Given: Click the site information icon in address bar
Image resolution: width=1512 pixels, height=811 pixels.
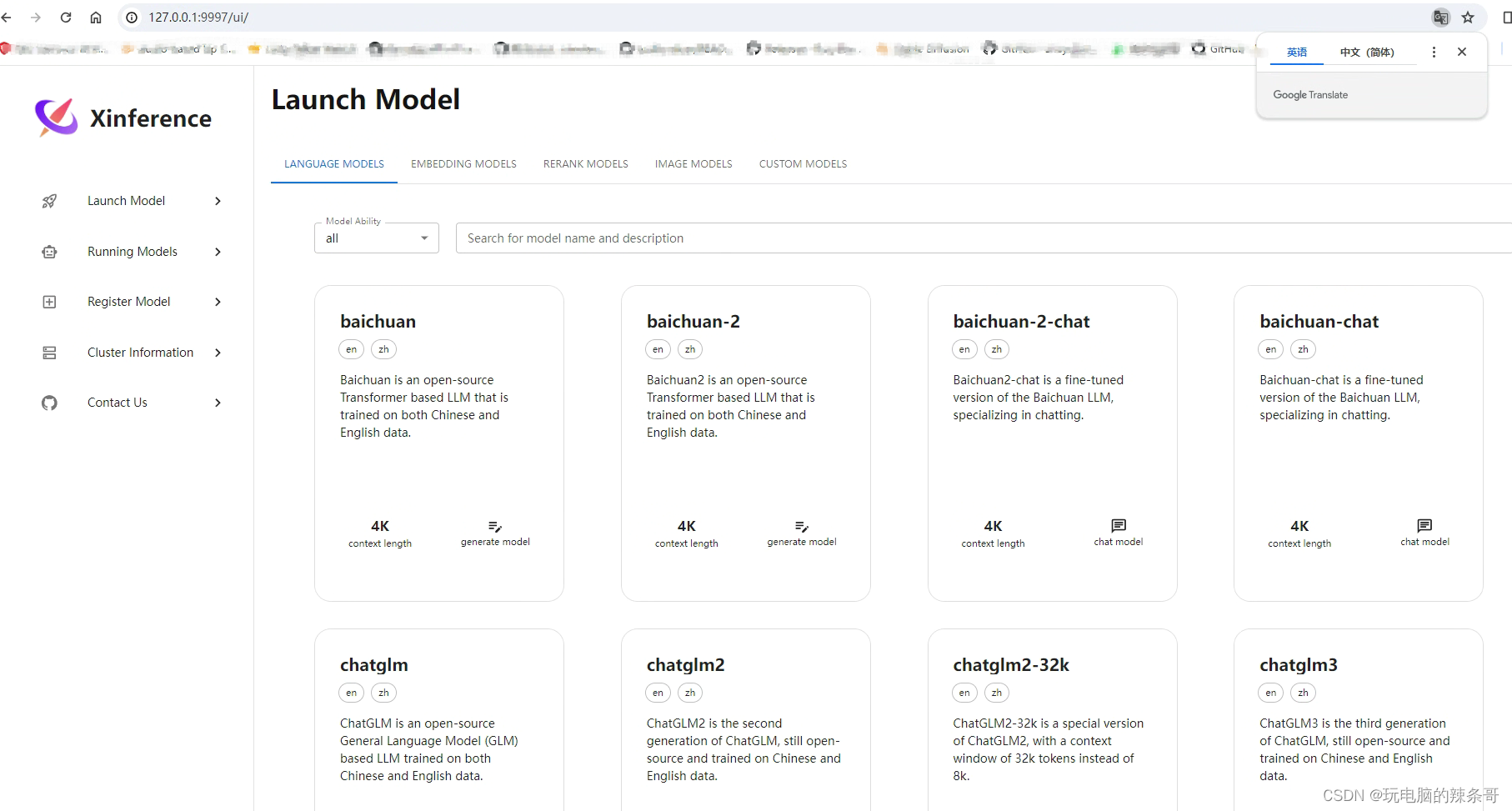Looking at the screenshot, I should [x=132, y=17].
